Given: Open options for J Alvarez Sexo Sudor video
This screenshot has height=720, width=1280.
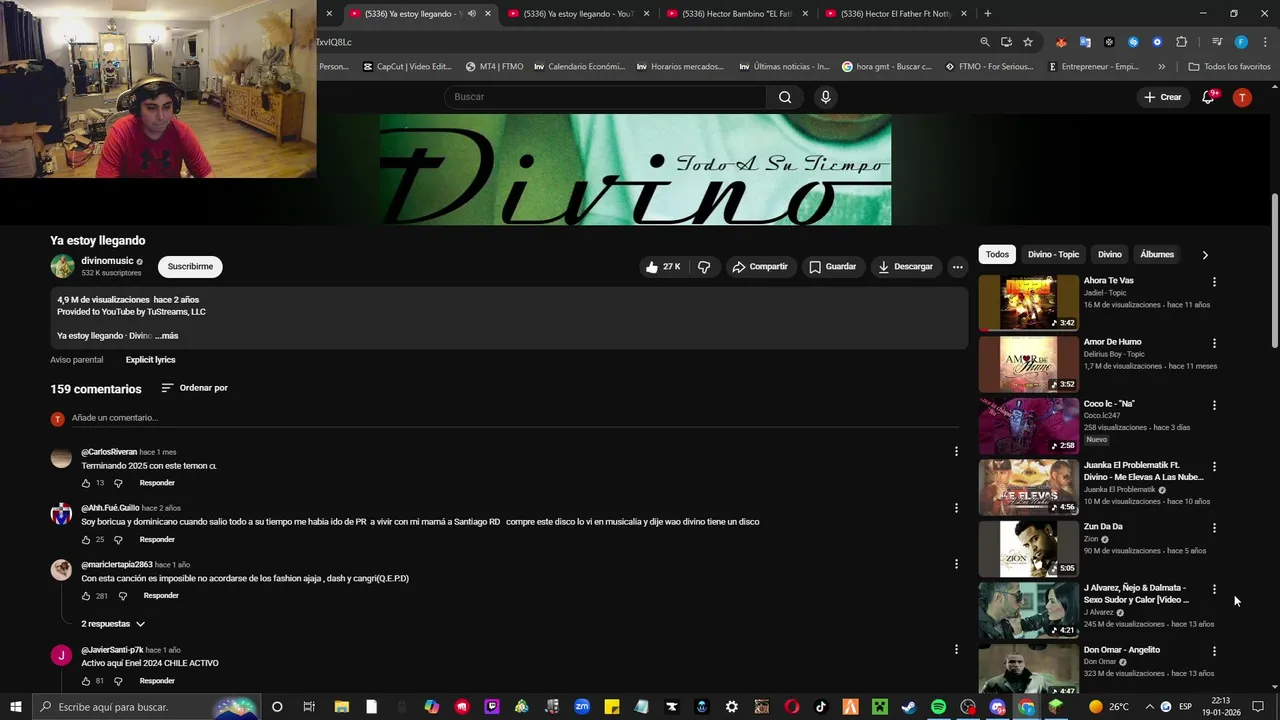Looking at the screenshot, I should click(1214, 589).
